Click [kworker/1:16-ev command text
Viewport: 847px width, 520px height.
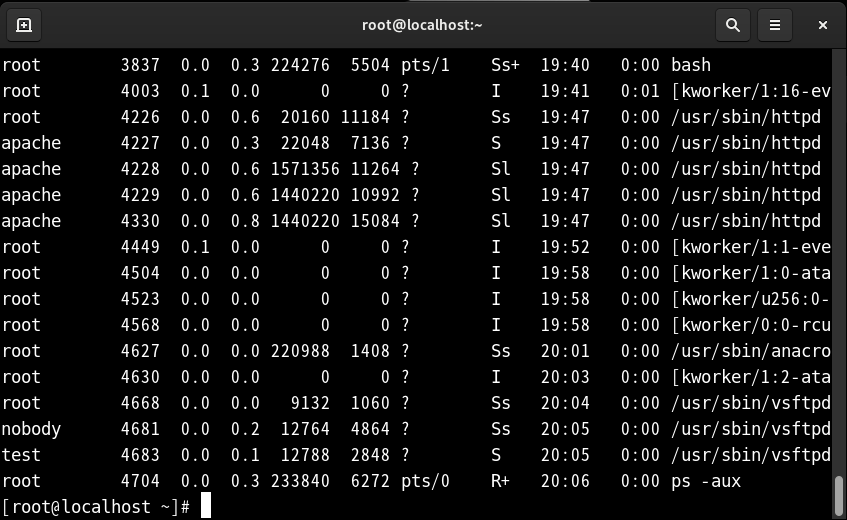point(750,91)
